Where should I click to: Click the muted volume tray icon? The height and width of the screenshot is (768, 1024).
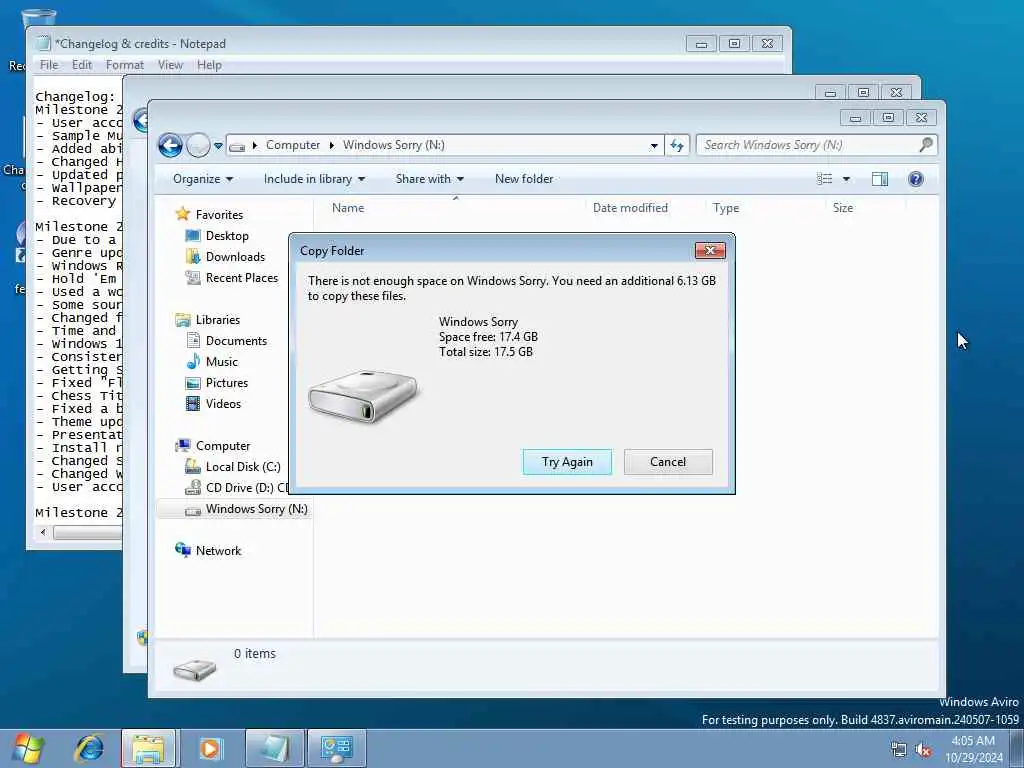pyautogui.click(x=923, y=750)
